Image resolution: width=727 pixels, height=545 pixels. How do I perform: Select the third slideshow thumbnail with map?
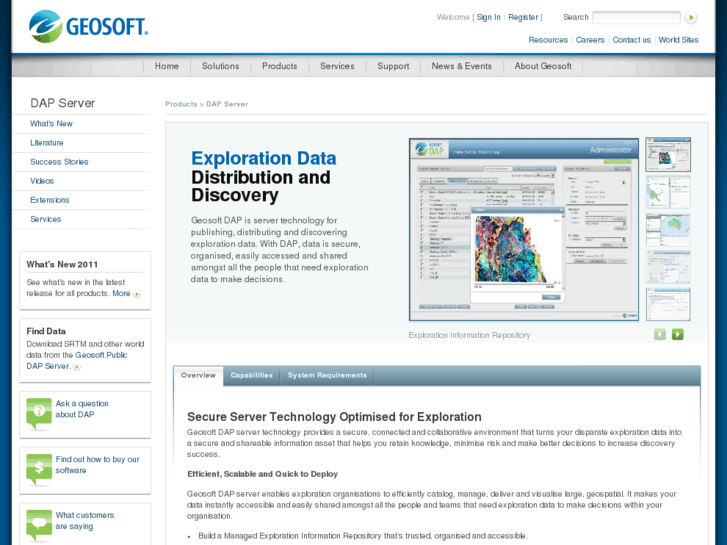point(668,230)
